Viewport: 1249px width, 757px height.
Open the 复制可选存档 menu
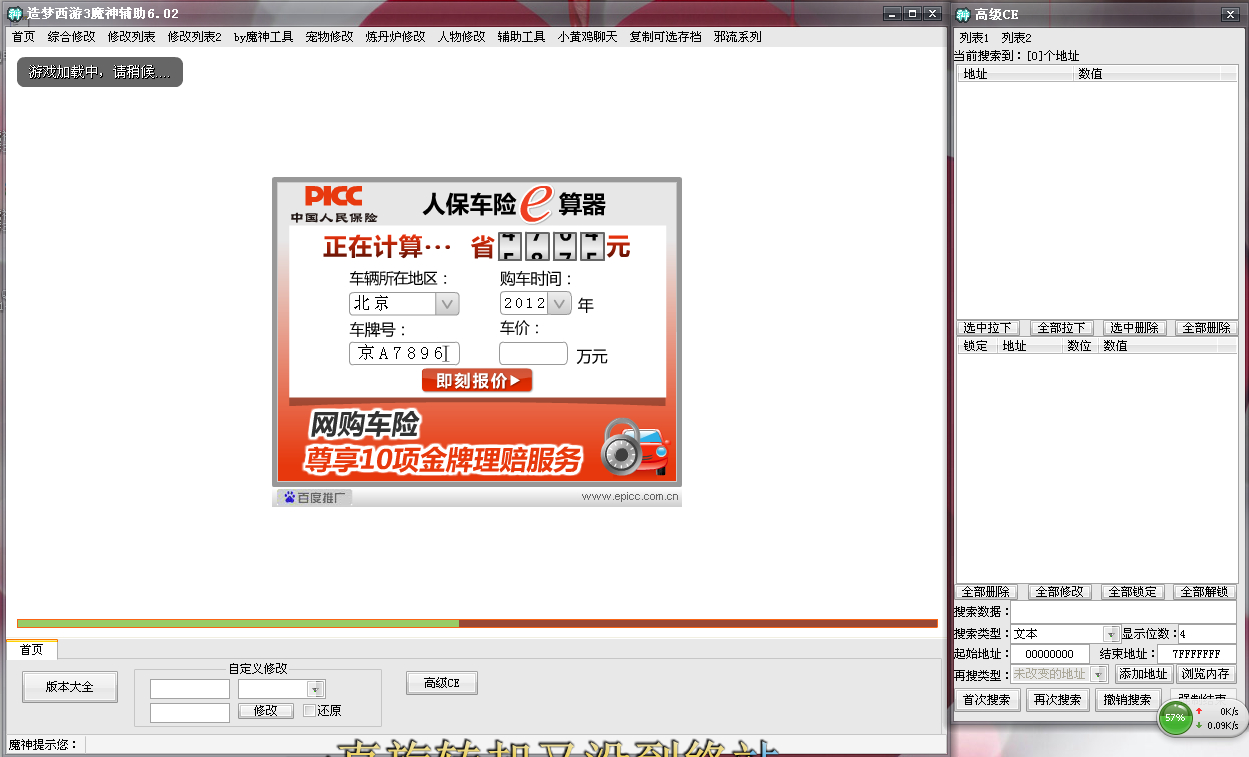pyautogui.click(x=665, y=37)
